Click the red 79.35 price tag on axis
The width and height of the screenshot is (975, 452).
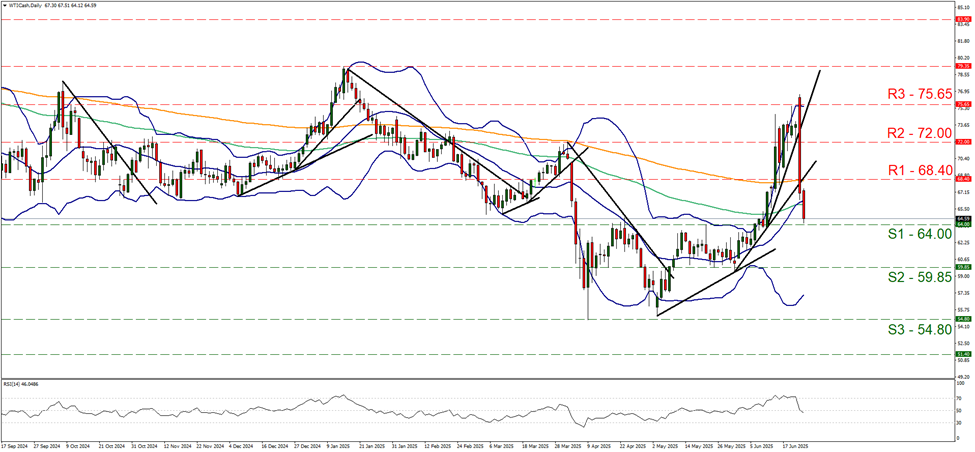pos(961,67)
